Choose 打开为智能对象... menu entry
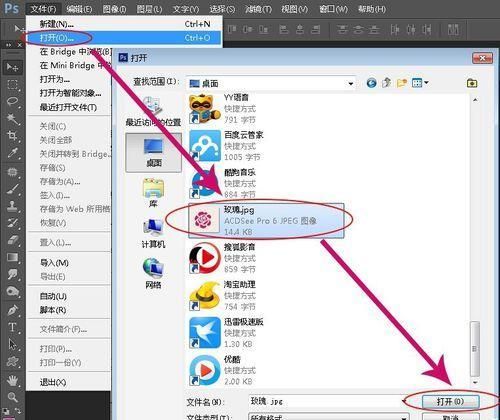This screenshot has height=420, width=500. pos(70,93)
